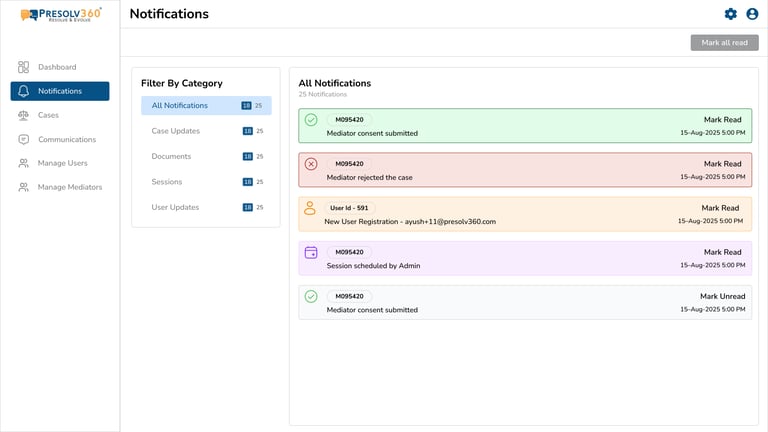768x432 pixels.
Task: Click the red rejected-case X icon
Action: (x=311, y=164)
